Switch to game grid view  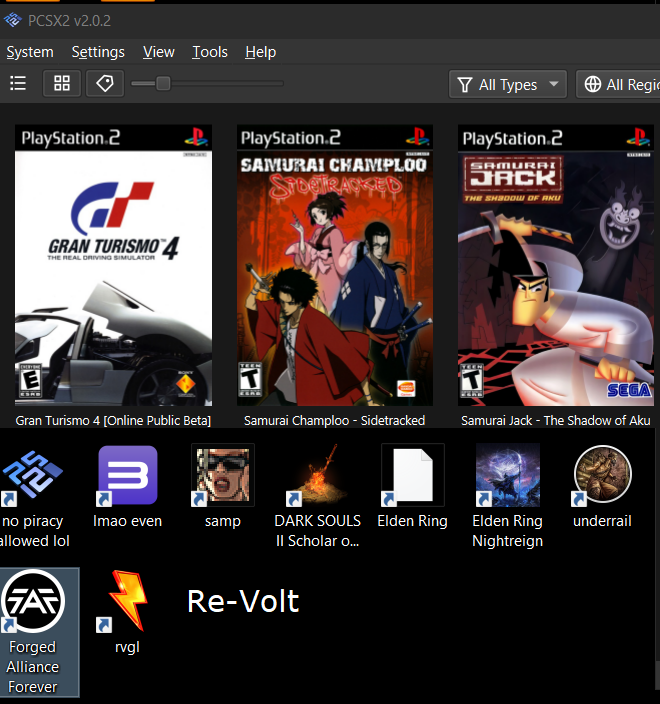point(62,83)
